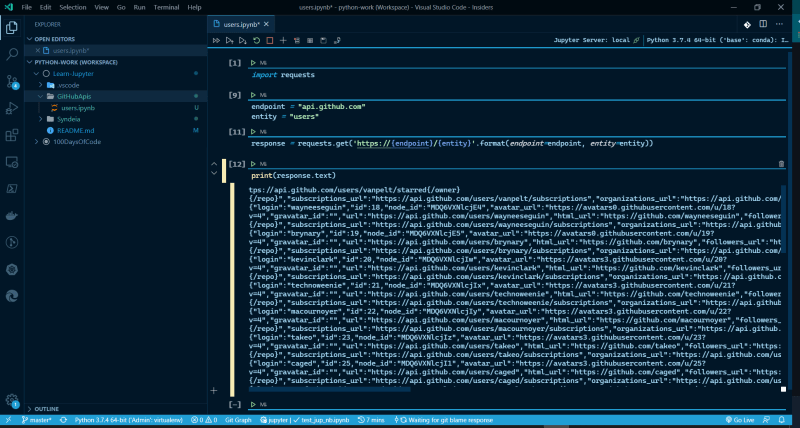The image size is (800, 428).
Task: Run cell 12 print response
Action: tap(253, 164)
